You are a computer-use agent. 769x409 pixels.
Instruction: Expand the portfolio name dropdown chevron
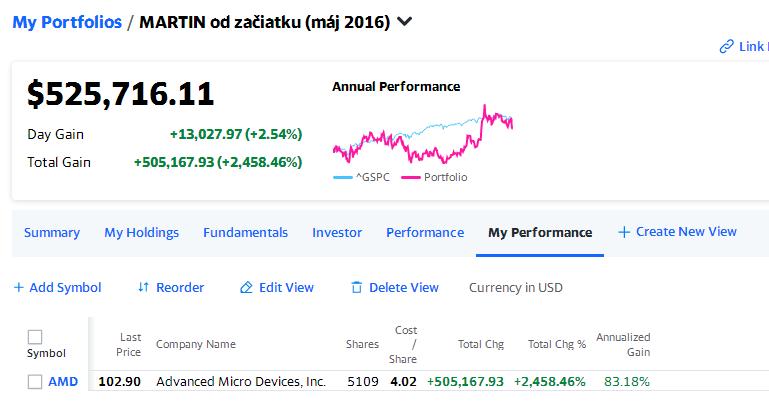(x=404, y=22)
